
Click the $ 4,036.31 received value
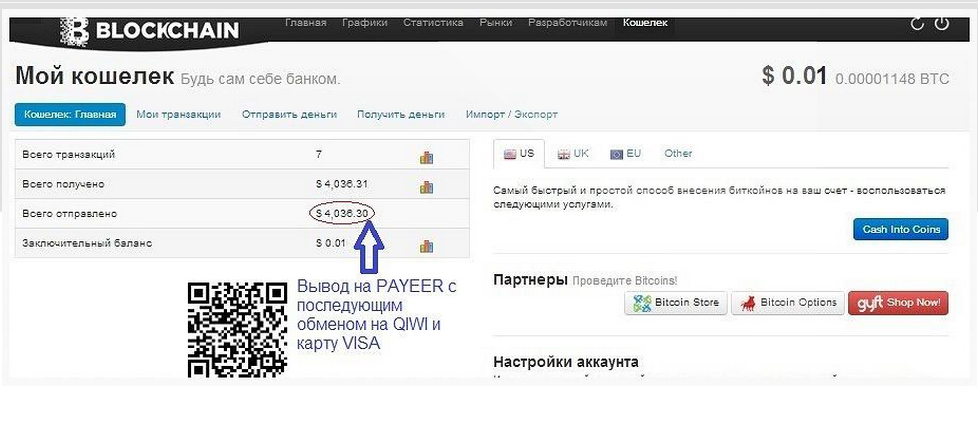coord(342,184)
